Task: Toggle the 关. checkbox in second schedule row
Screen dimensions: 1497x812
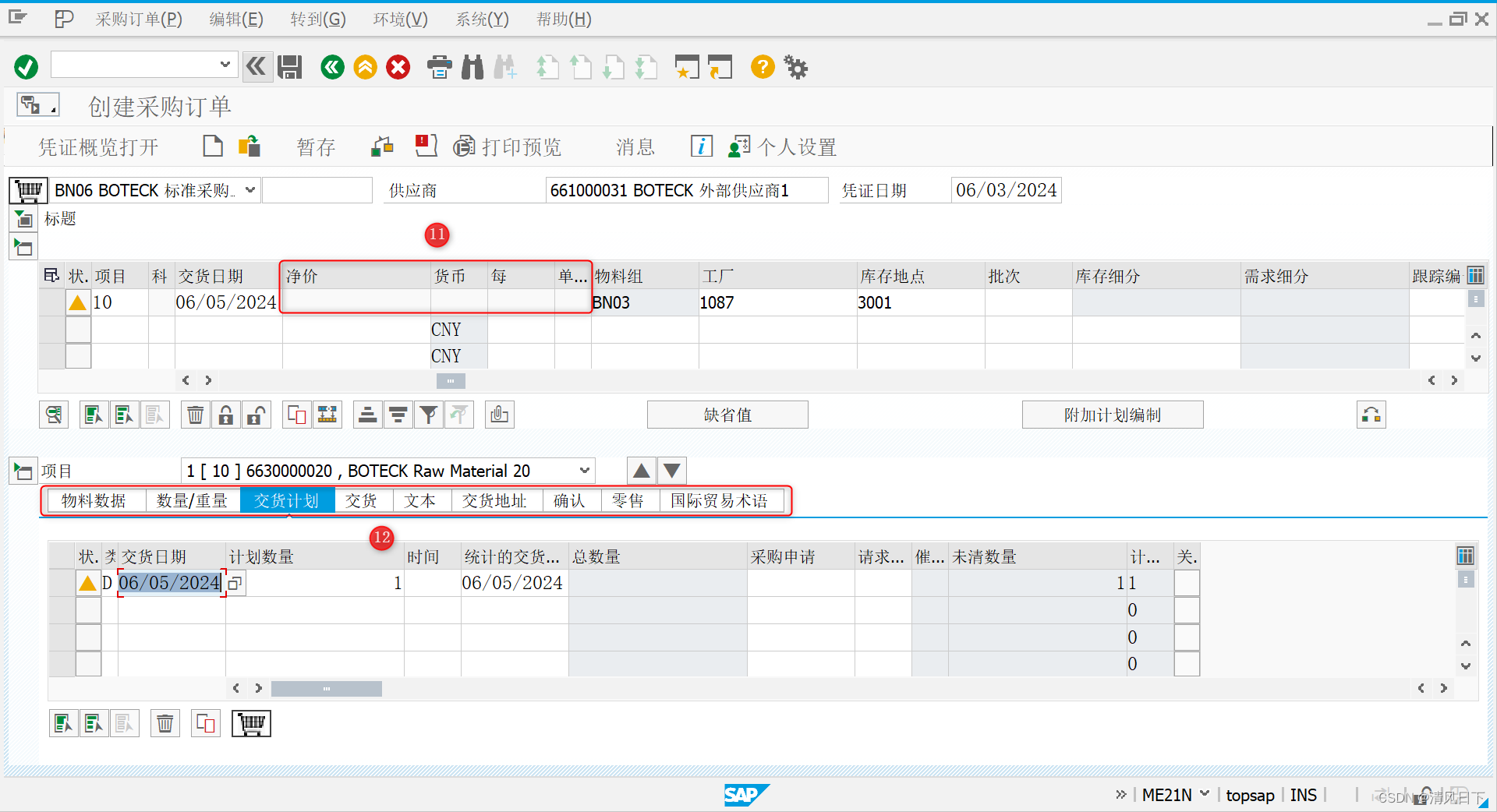Action: (1187, 610)
